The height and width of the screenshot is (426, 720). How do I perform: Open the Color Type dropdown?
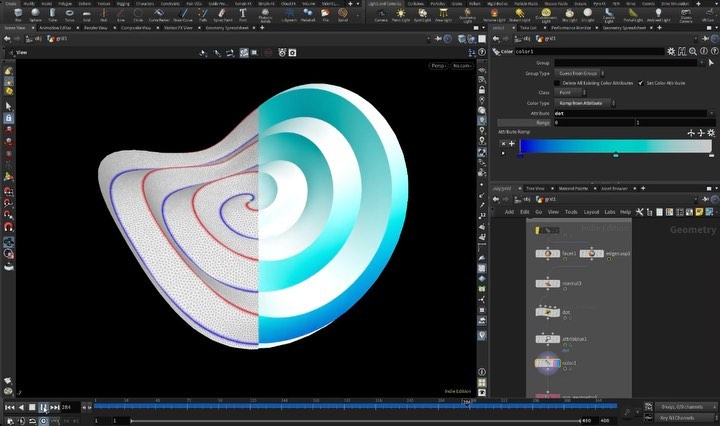pyautogui.click(x=585, y=103)
